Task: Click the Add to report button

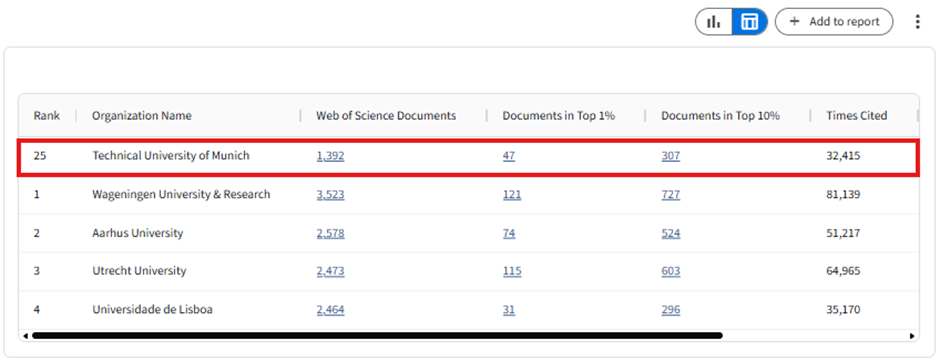Action: click(834, 22)
